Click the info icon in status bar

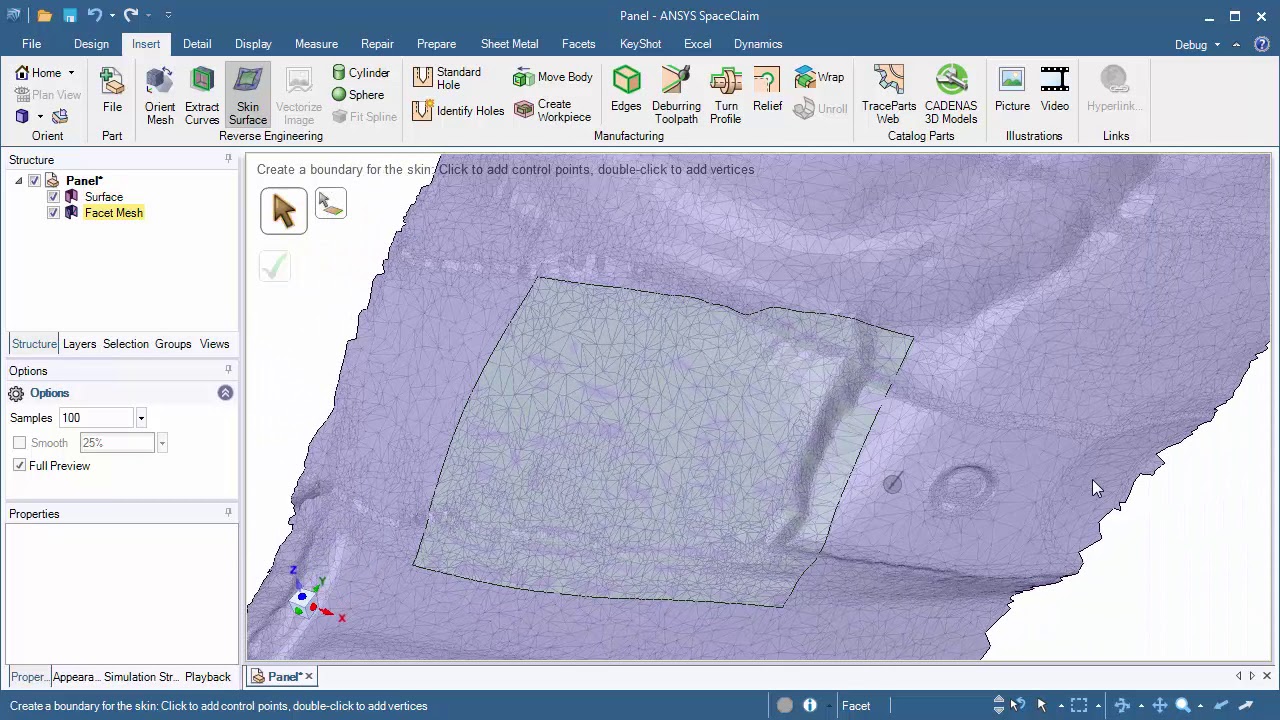pyautogui.click(x=810, y=706)
